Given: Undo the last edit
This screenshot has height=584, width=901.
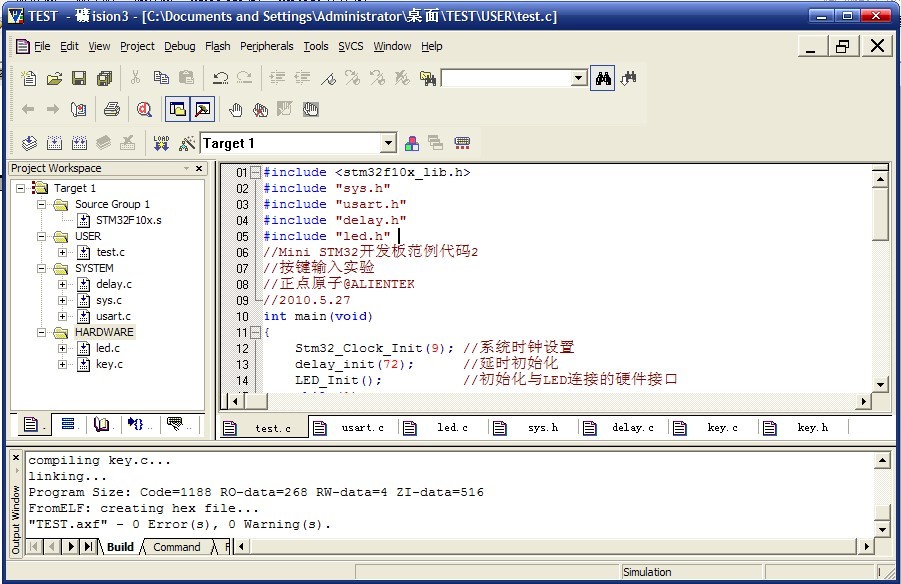Looking at the screenshot, I should click(220, 78).
